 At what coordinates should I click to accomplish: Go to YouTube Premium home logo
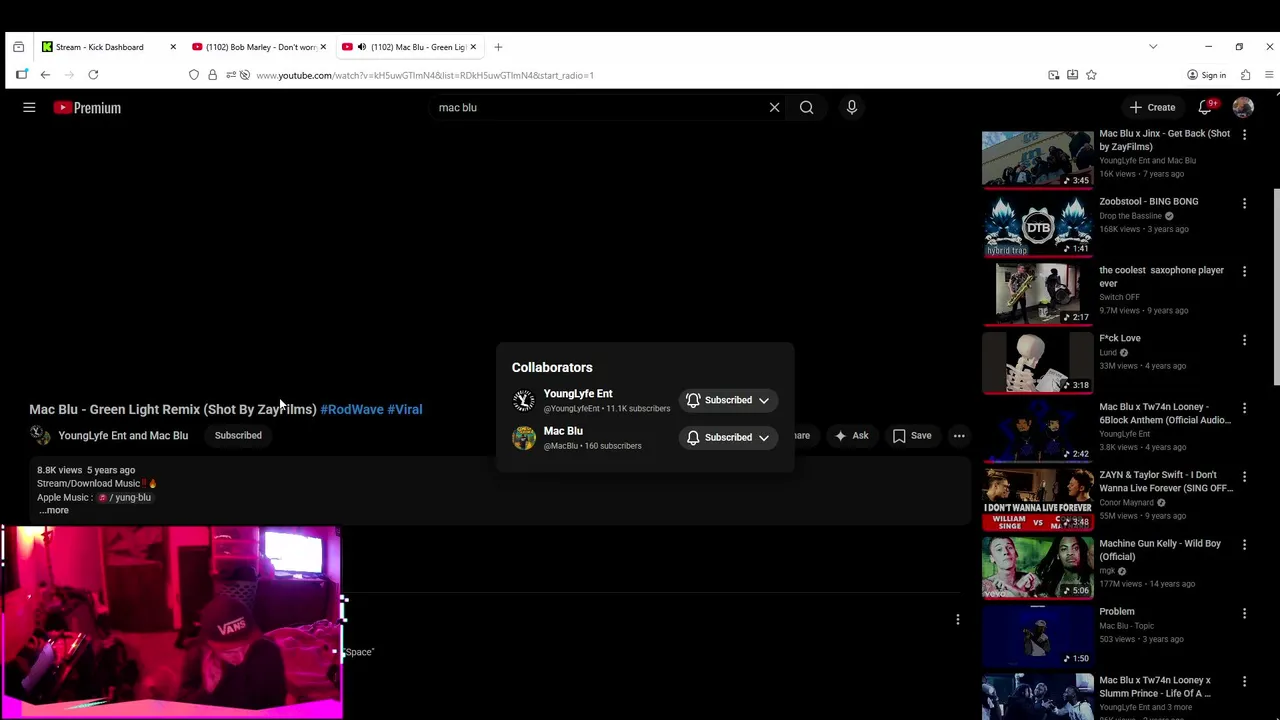pyautogui.click(x=87, y=108)
